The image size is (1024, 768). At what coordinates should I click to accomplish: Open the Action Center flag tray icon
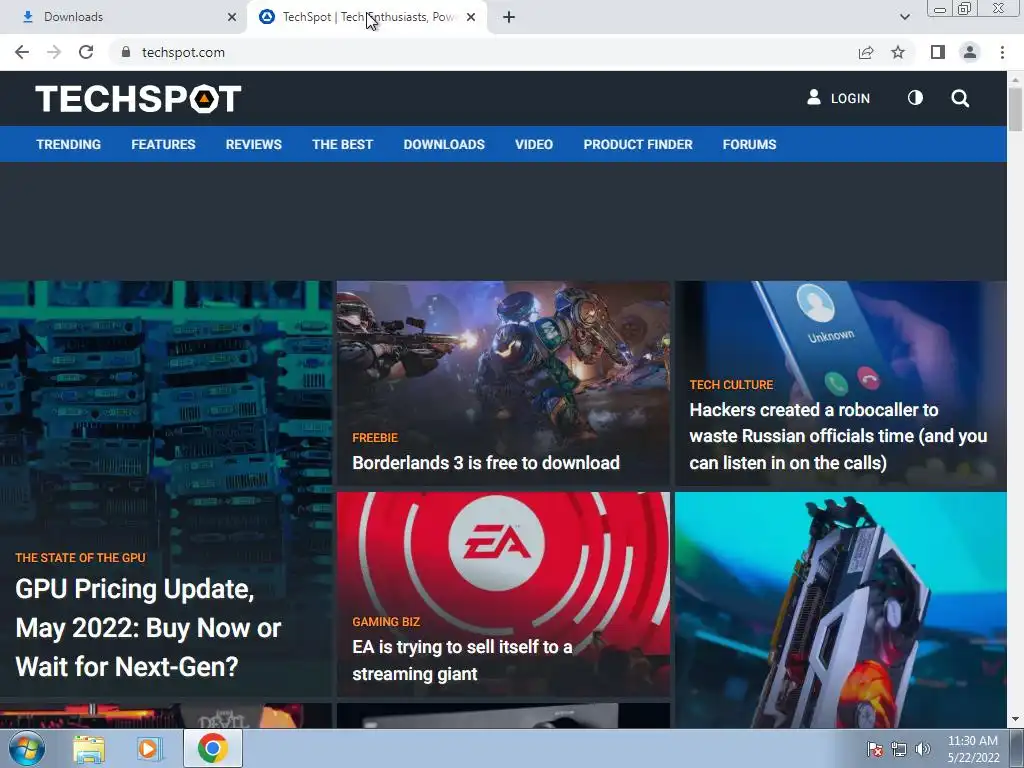click(x=874, y=749)
